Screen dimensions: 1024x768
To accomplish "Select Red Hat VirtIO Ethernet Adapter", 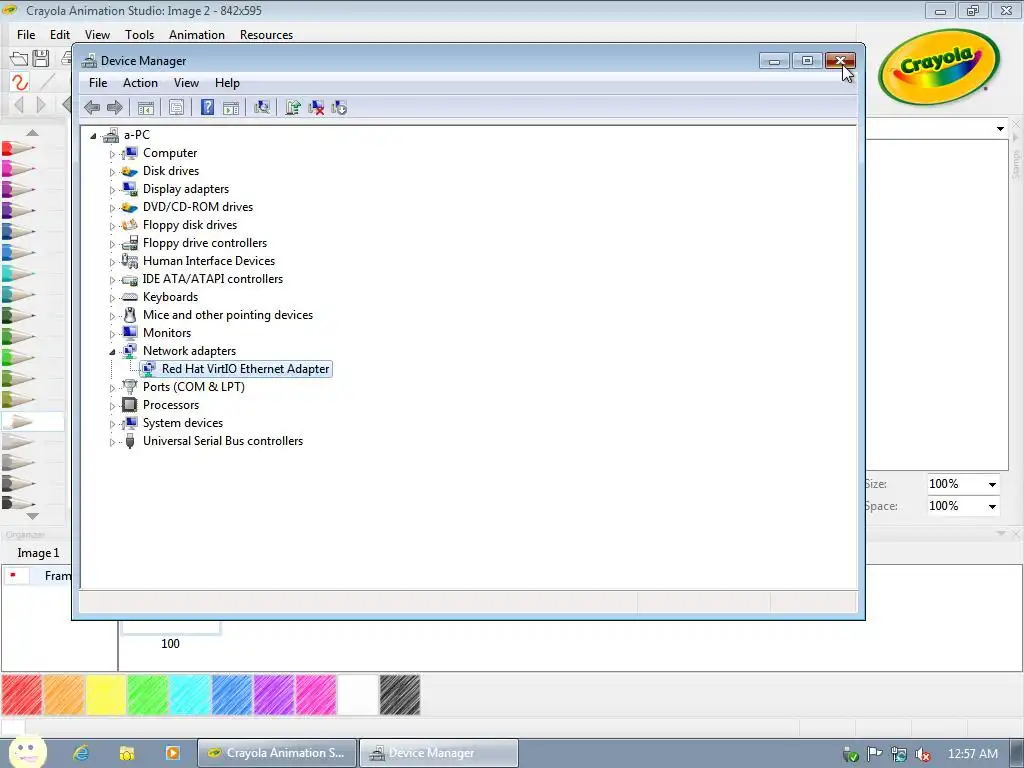I will [245, 369].
